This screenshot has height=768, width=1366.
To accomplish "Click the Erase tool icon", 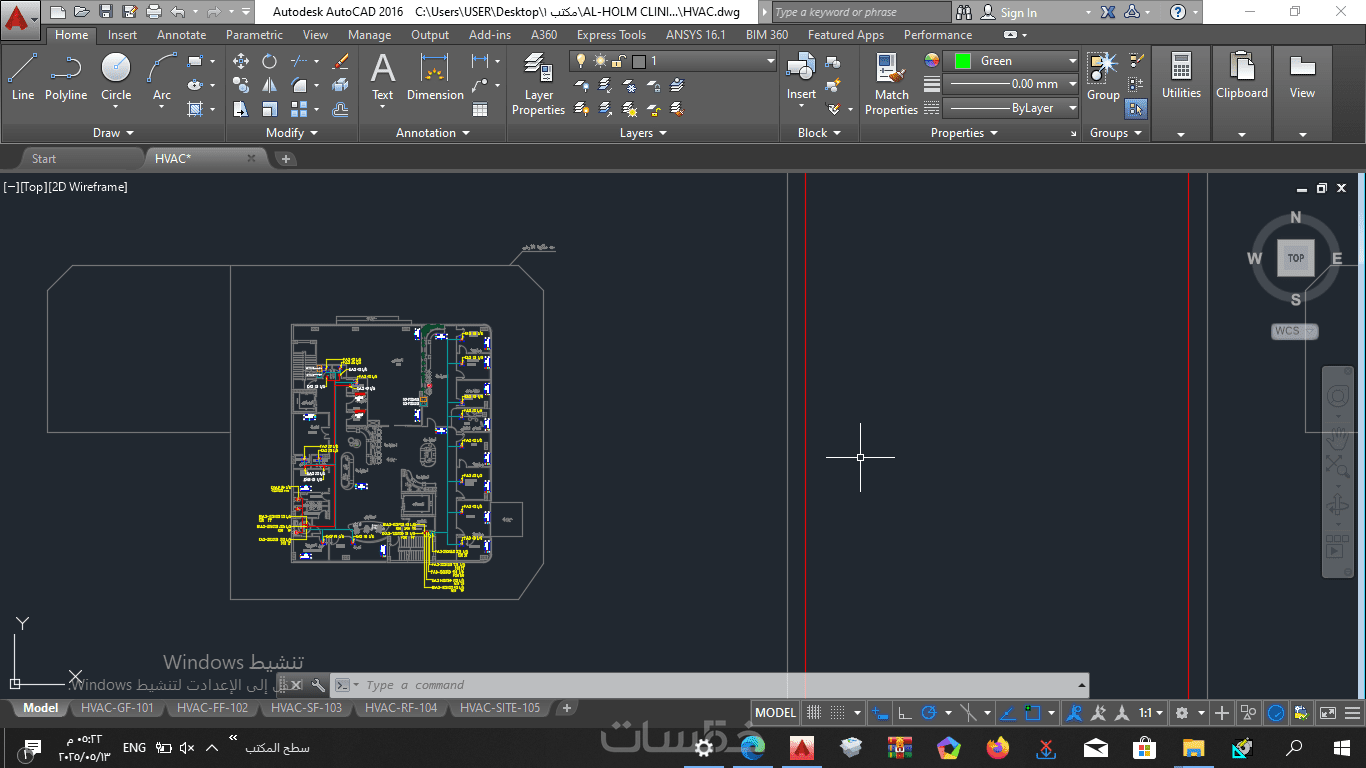I will [340, 61].
